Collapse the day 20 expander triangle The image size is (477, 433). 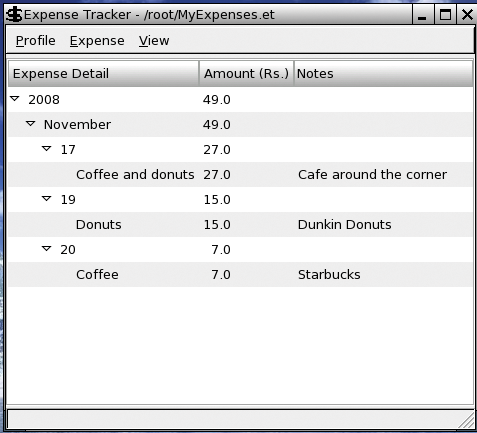47,249
